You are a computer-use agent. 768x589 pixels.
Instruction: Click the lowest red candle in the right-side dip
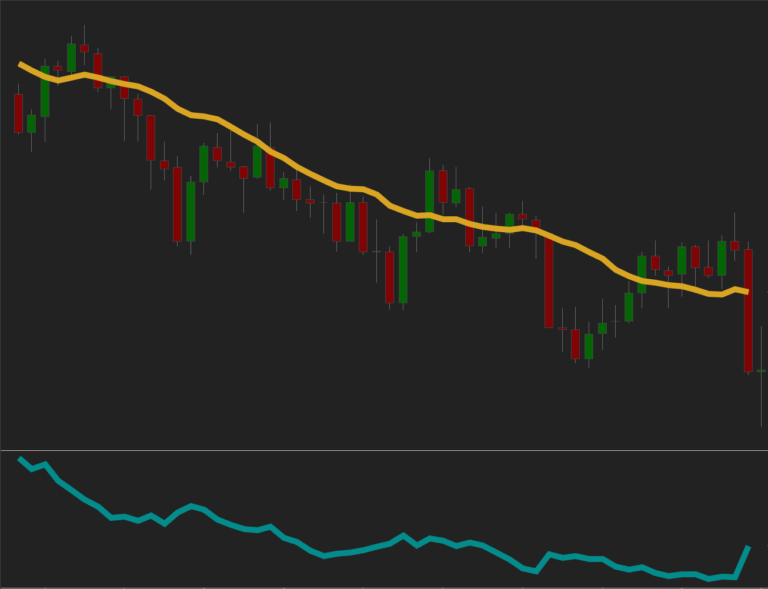click(x=575, y=344)
